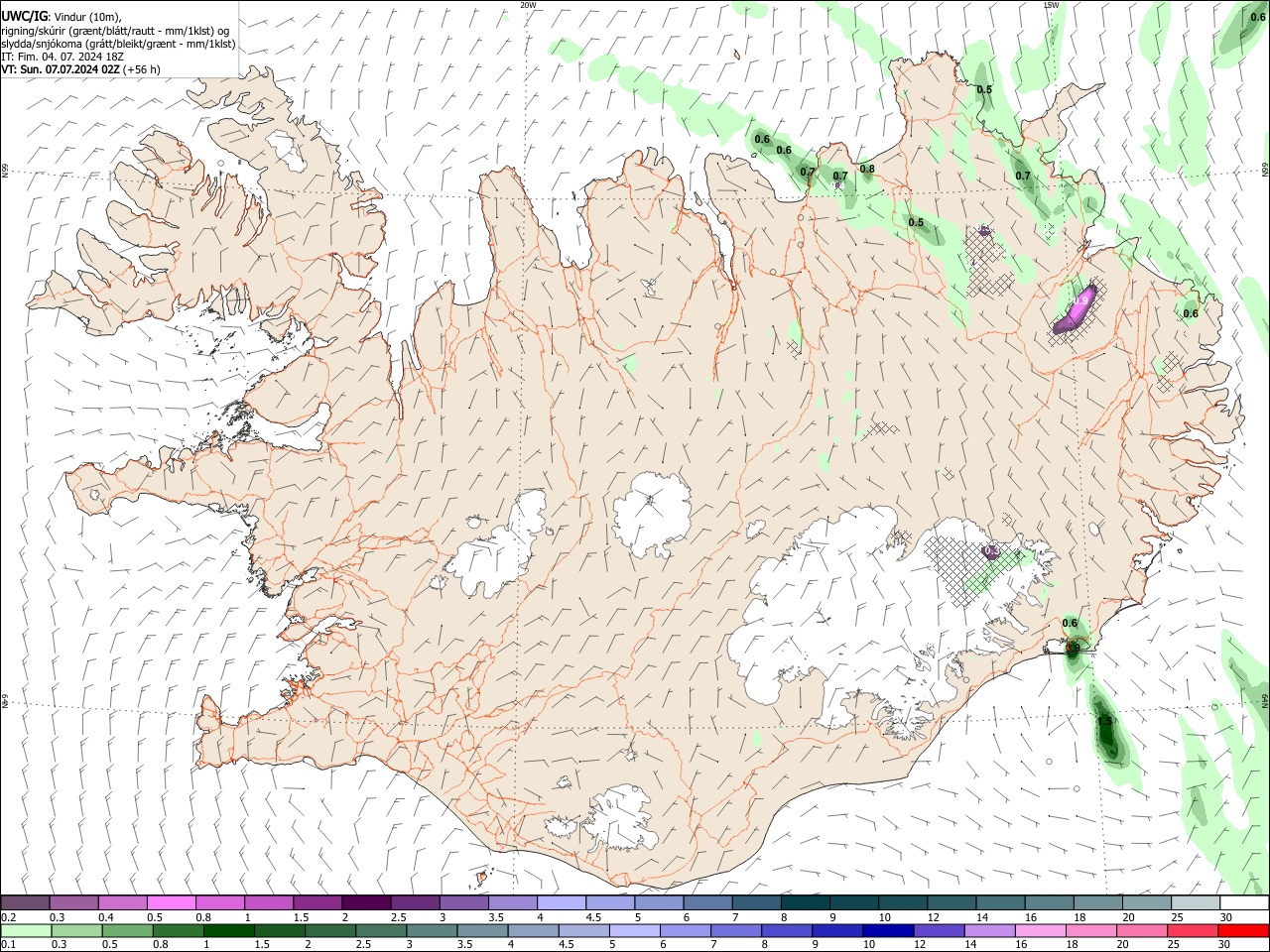Image resolution: width=1270 pixels, height=952 pixels.
Task: Click snow scale swatch between 2 and 2.5
Action: [365, 903]
